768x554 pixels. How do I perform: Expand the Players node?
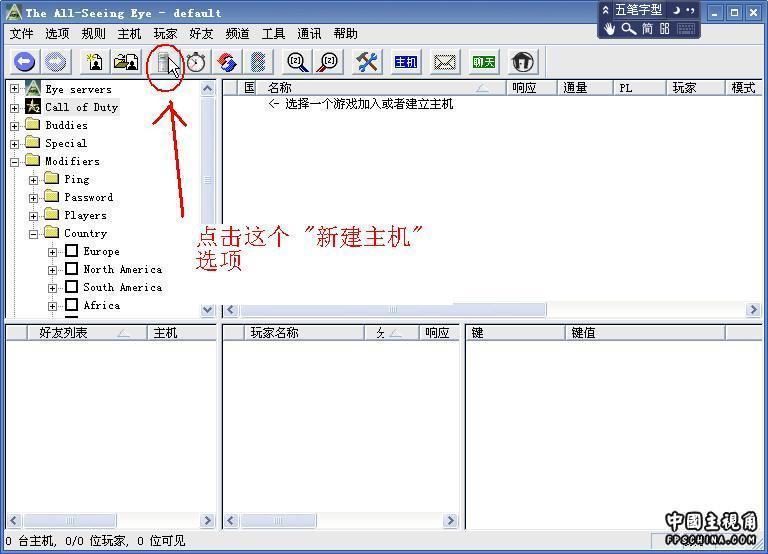point(33,216)
